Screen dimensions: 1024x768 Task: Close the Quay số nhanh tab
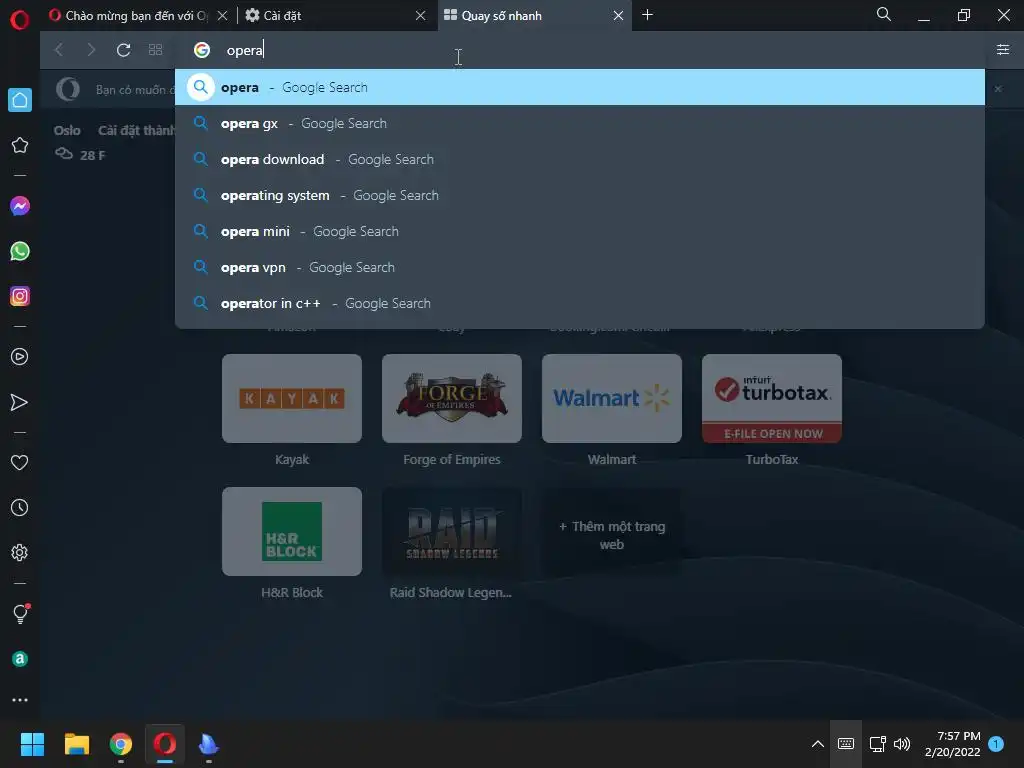(x=618, y=16)
